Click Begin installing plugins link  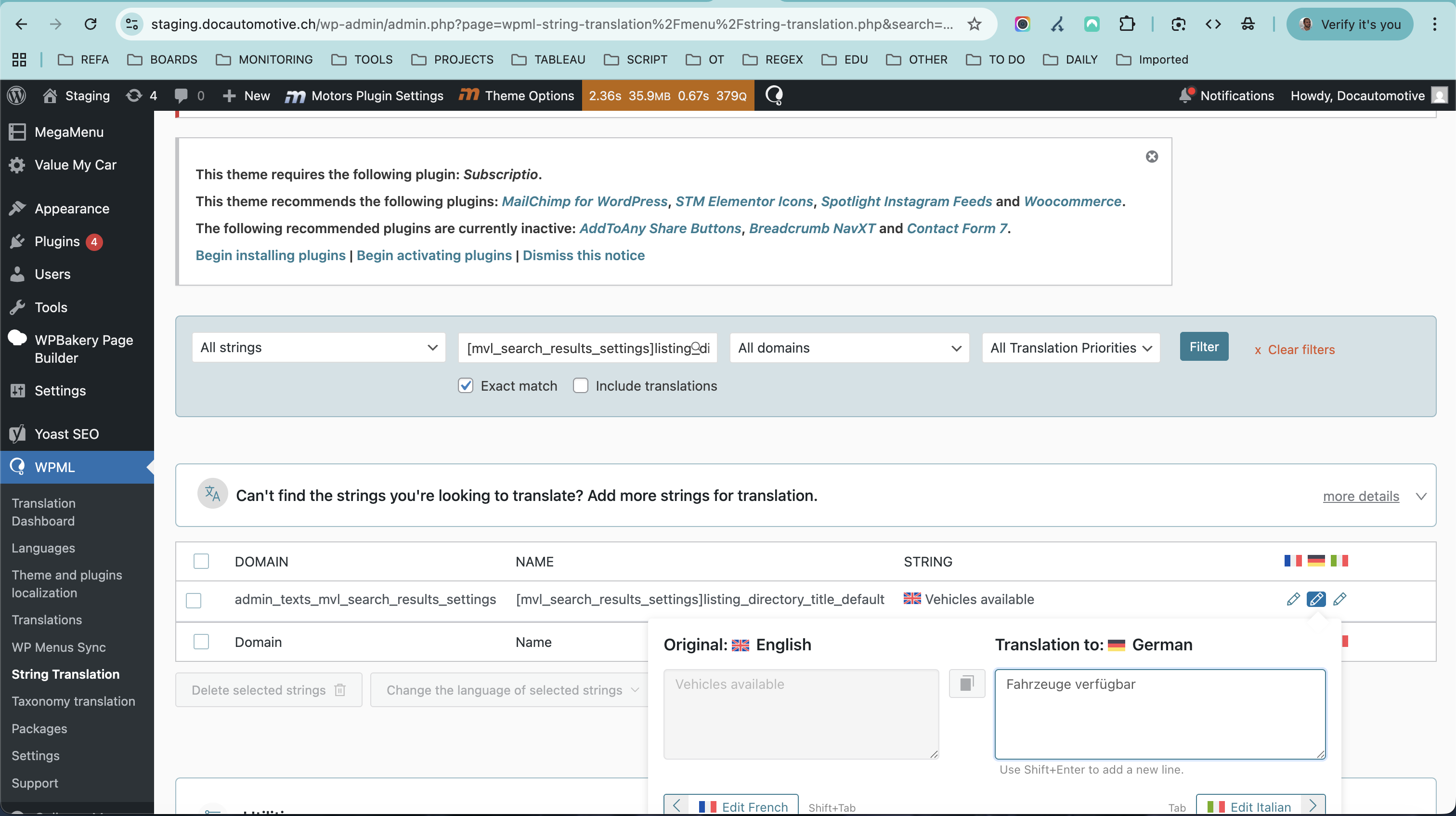pyautogui.click(x=271, y=255)
